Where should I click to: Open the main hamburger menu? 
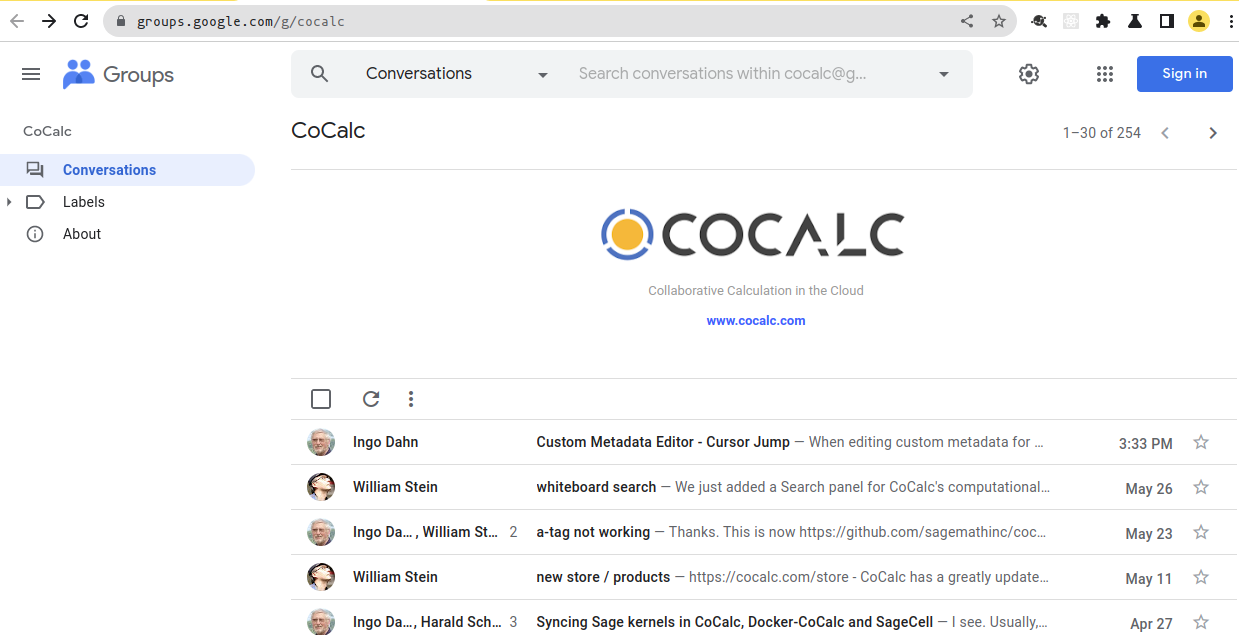(31, 74)
